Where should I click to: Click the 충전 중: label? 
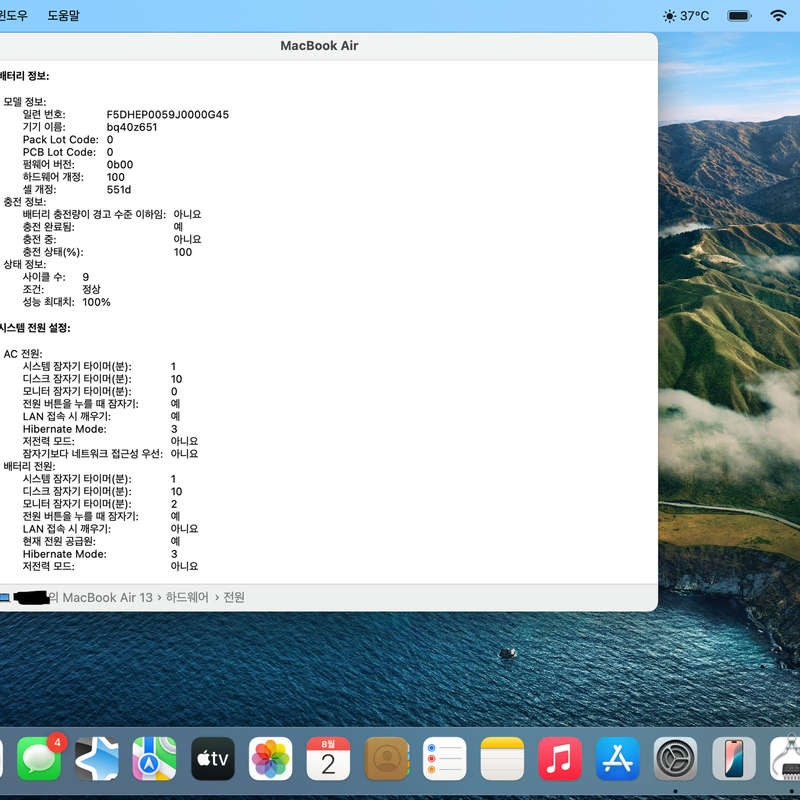(39, 239)
